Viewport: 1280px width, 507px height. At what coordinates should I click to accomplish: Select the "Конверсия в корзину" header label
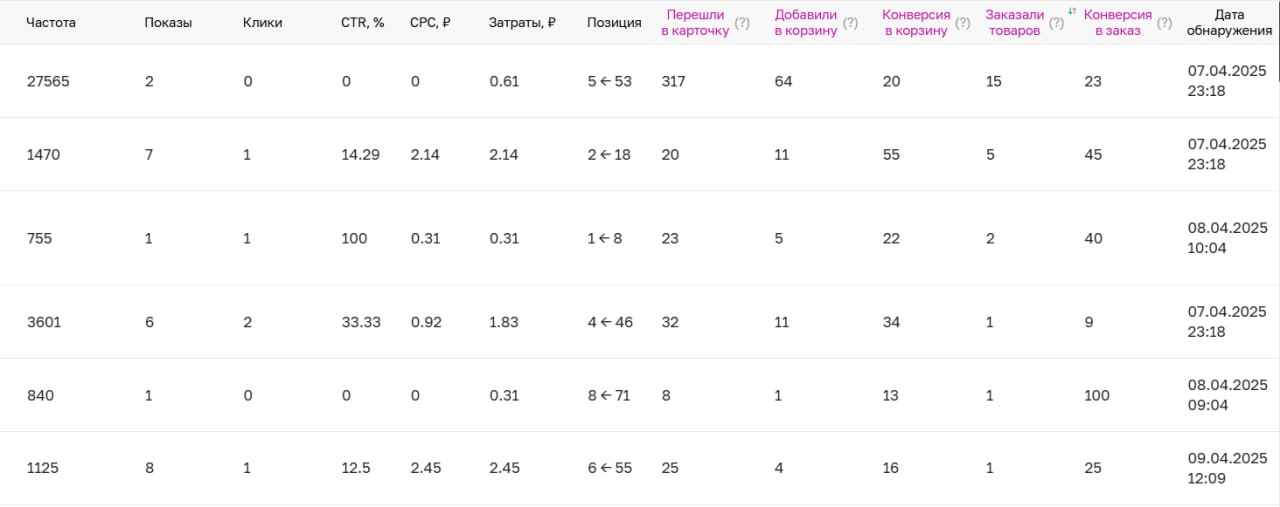pyautogui.click(x=915, y=23)
